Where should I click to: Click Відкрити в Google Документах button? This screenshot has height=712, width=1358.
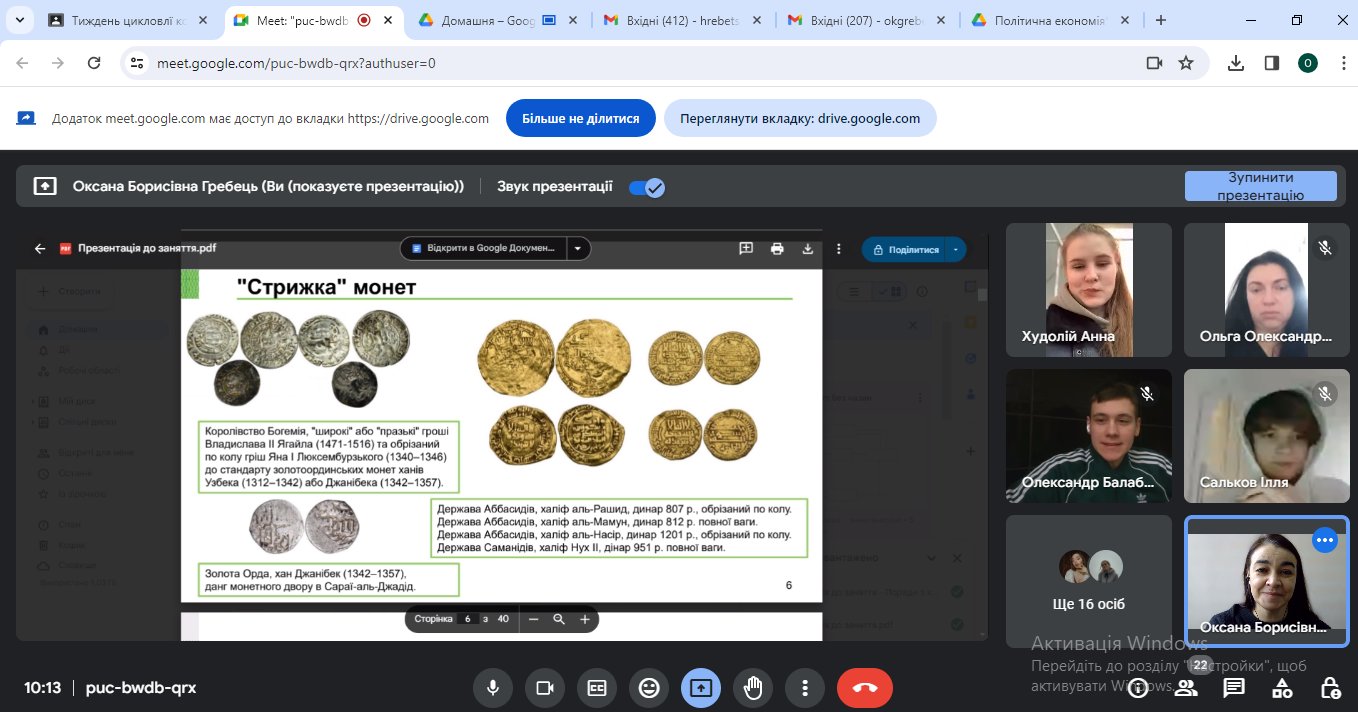pos(483,249)
